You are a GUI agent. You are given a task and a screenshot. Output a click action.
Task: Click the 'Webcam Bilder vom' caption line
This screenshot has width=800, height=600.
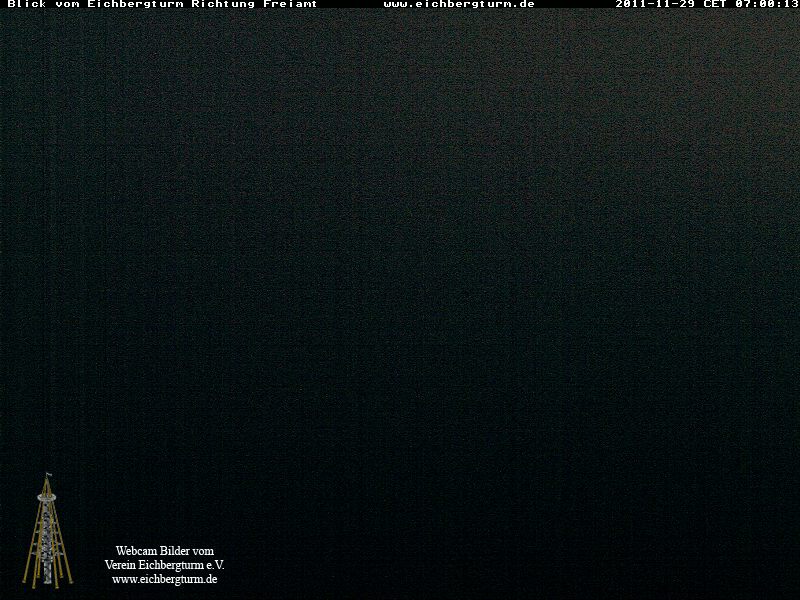[165, 551]
